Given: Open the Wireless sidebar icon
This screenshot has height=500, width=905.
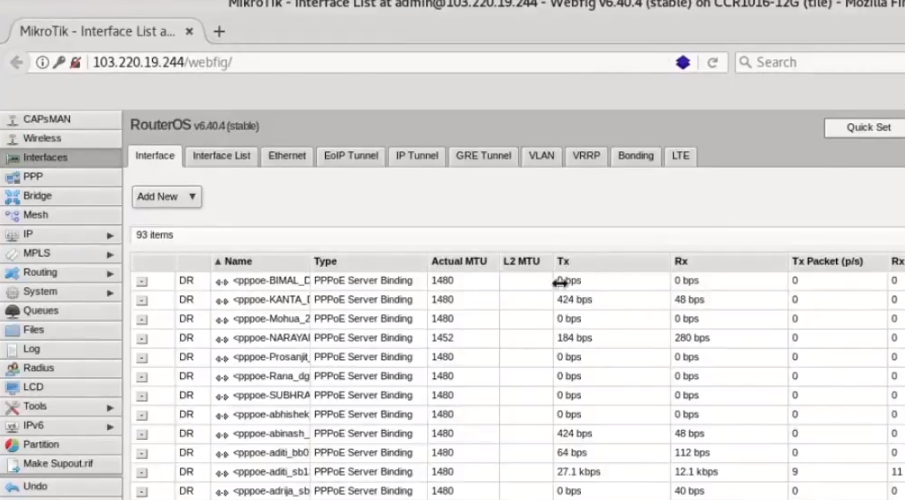Looking at the screenshot, I should pos(12,139).
